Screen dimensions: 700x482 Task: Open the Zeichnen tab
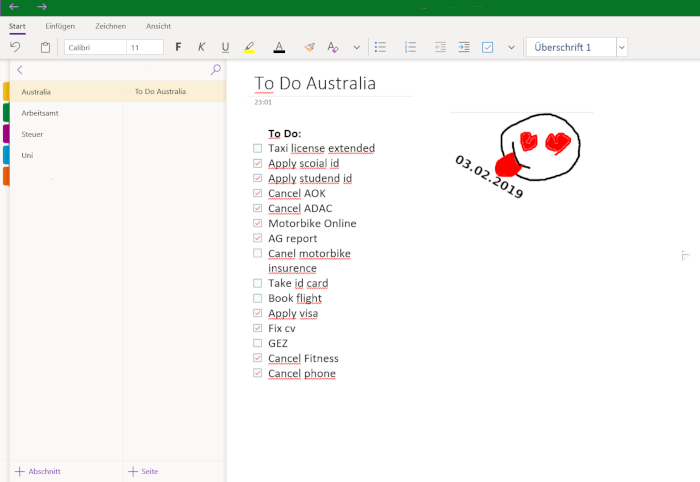110,26
